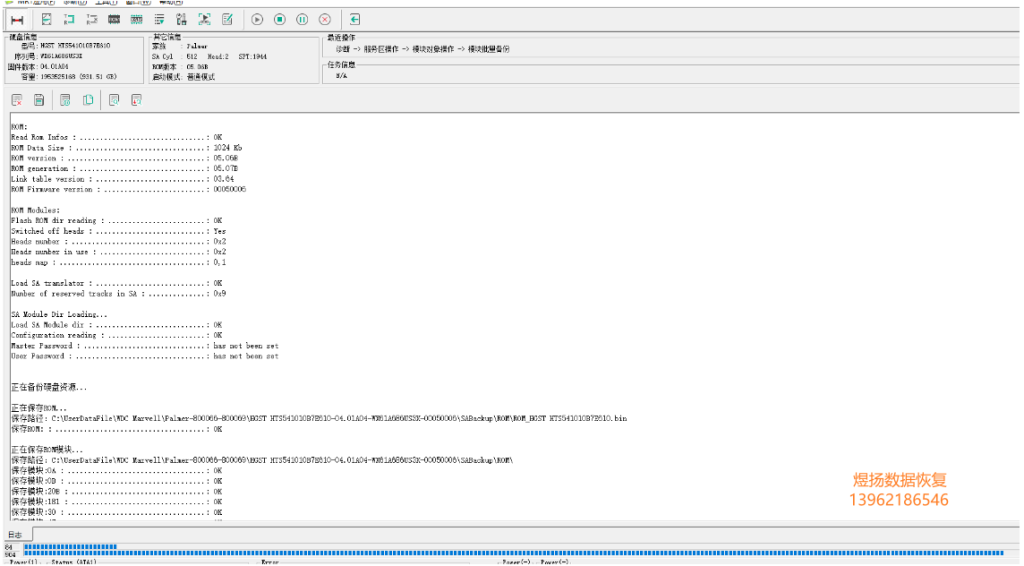Click the bracket-with-list lines toolbar icon
Viewport: 1024px width, 566px height.
91,20
